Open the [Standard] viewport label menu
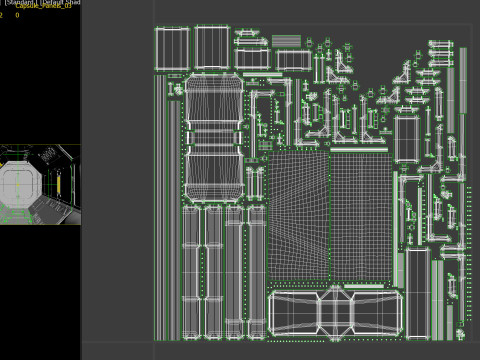 pyautogui.click(x=20, y=2)
